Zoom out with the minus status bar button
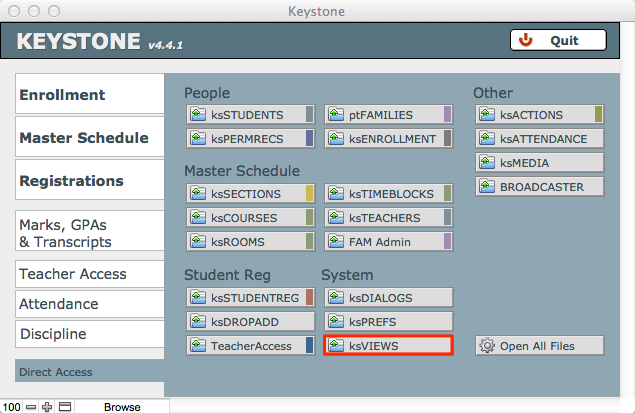The width and height of the screenshot is (635, 413). [x=31, y=407]
